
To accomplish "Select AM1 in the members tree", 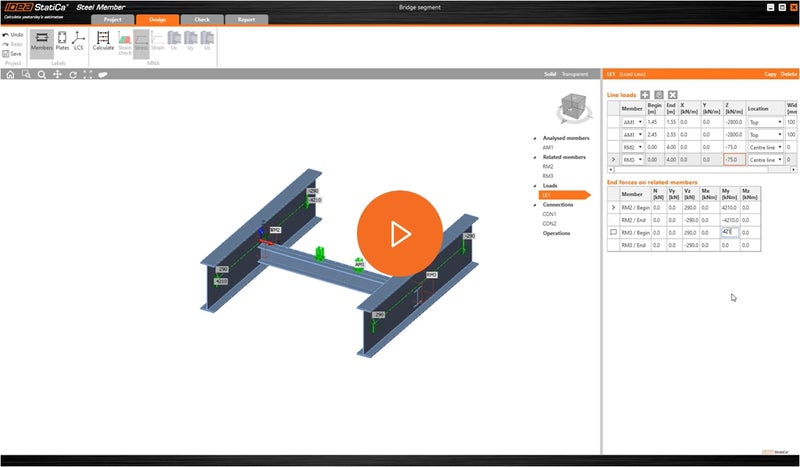I will [547, 148].
